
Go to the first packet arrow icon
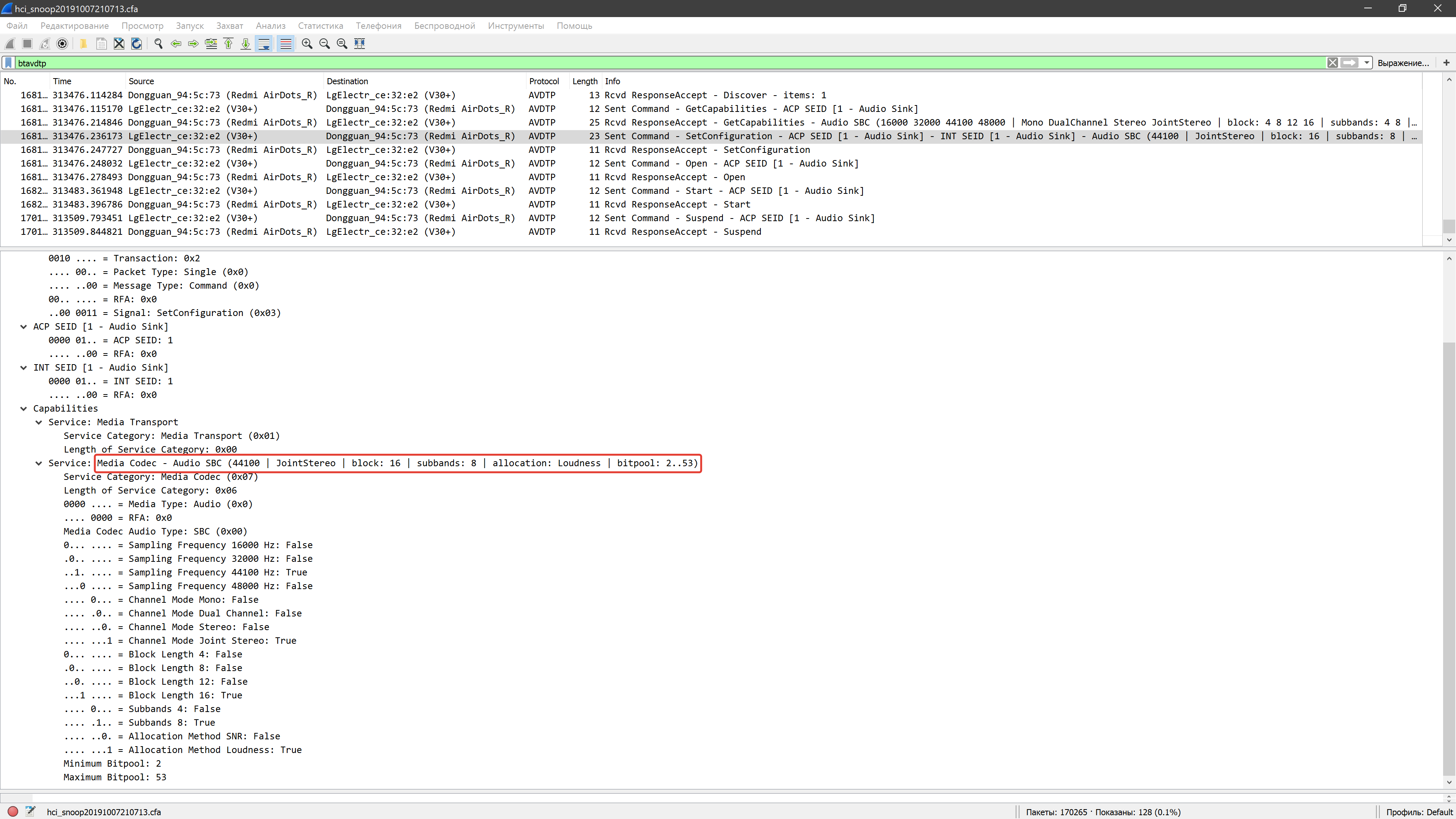(228, 44)
